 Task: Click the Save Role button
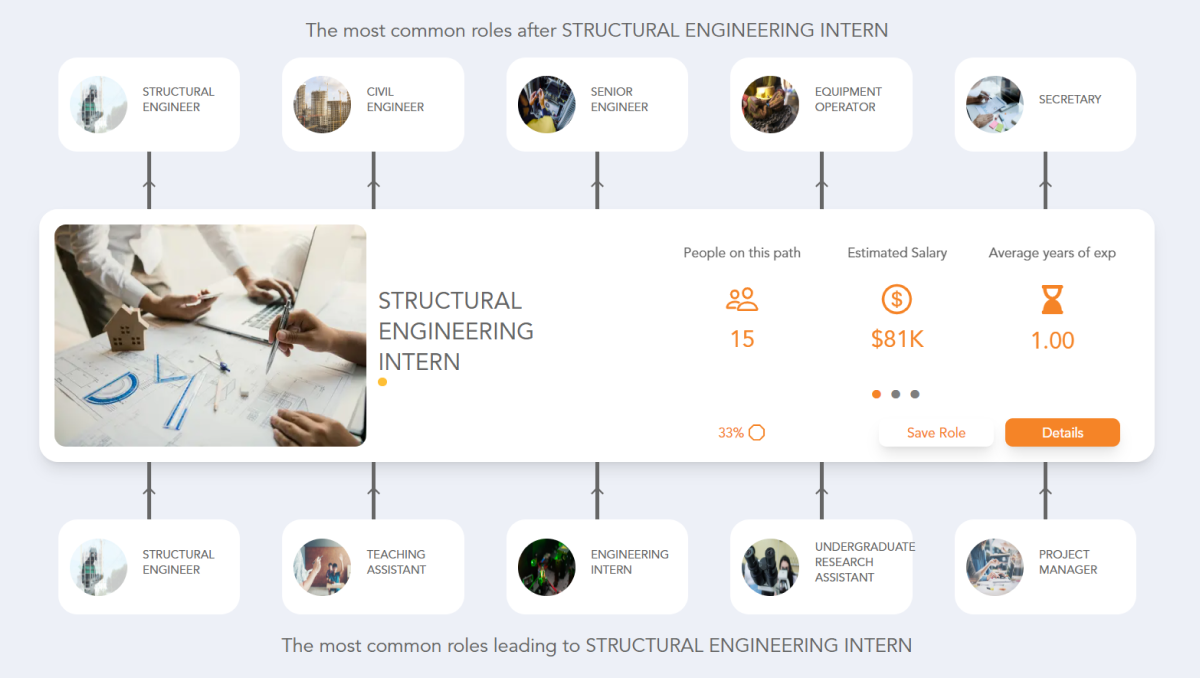(936, 432)
